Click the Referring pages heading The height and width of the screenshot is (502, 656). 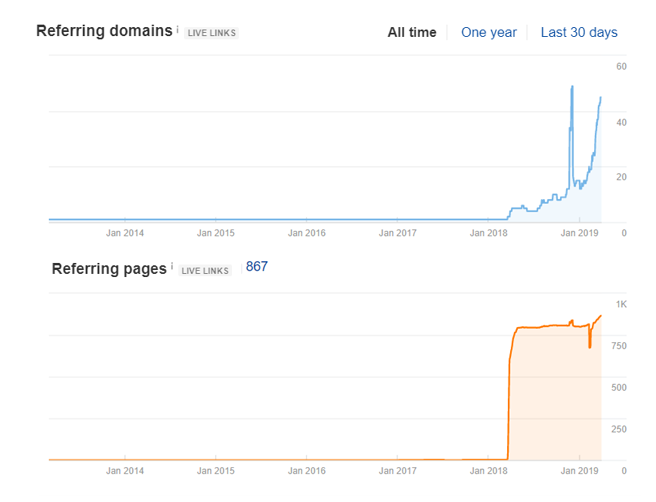tap(109, 269)
